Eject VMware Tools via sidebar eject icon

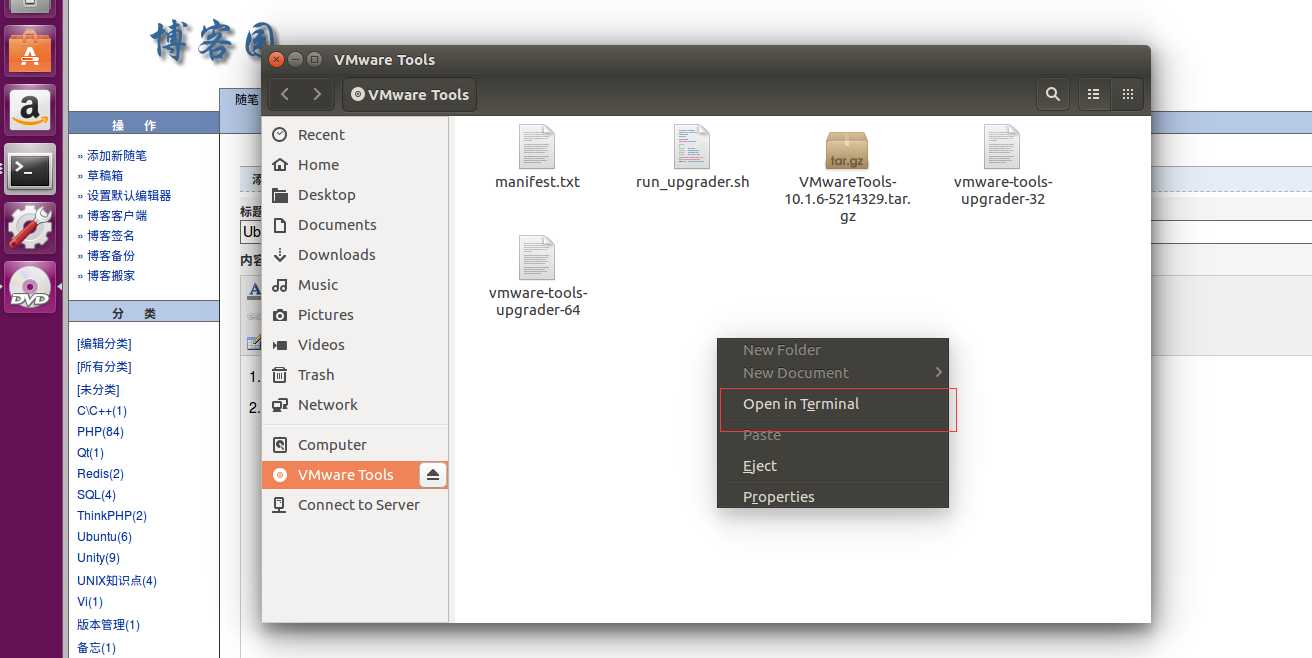(x=432, y=475)
